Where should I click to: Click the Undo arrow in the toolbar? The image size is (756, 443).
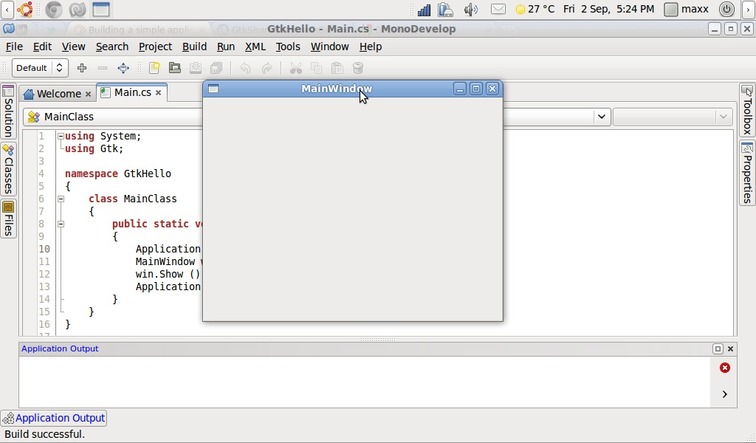pos(245,68)
